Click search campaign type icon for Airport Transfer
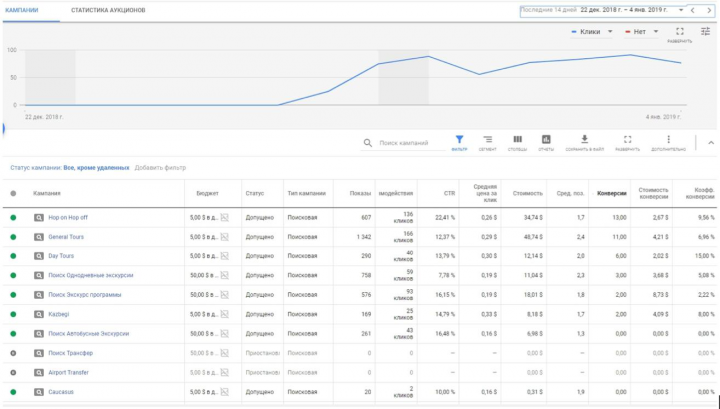Screen dimensions: 720x409 pos(39,373)
